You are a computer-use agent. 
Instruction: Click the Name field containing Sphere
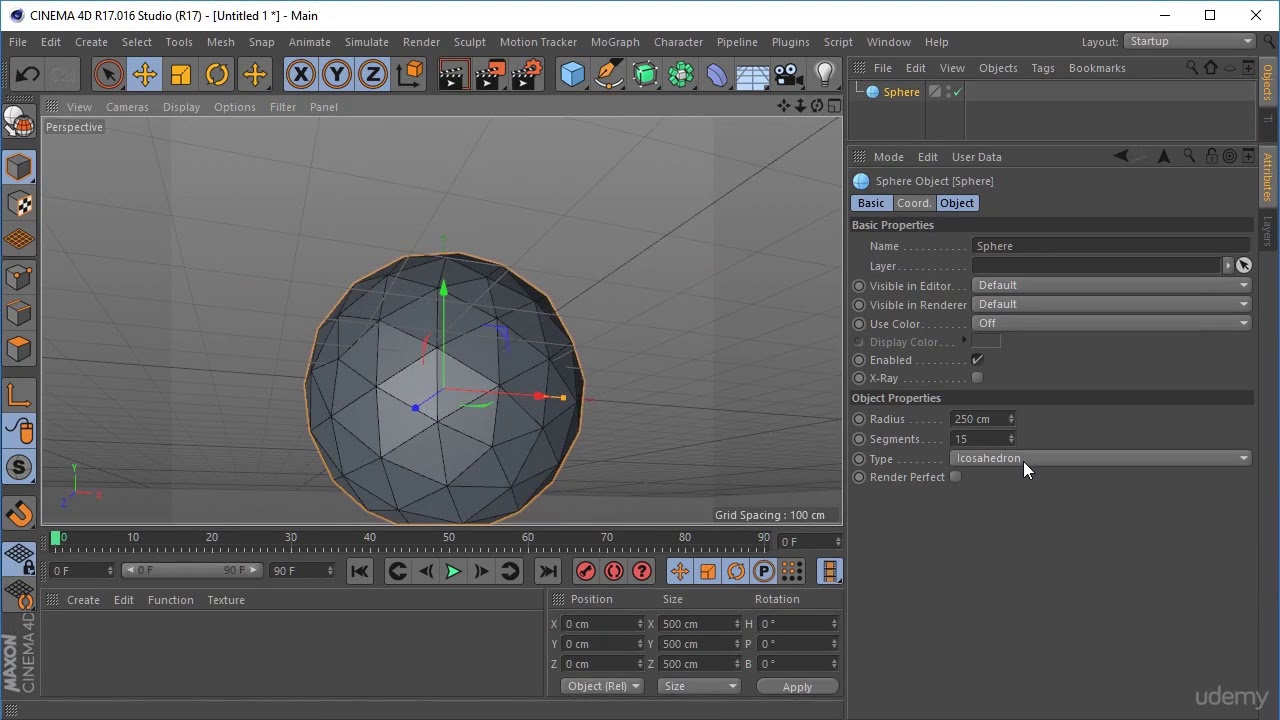point(1111,246)
